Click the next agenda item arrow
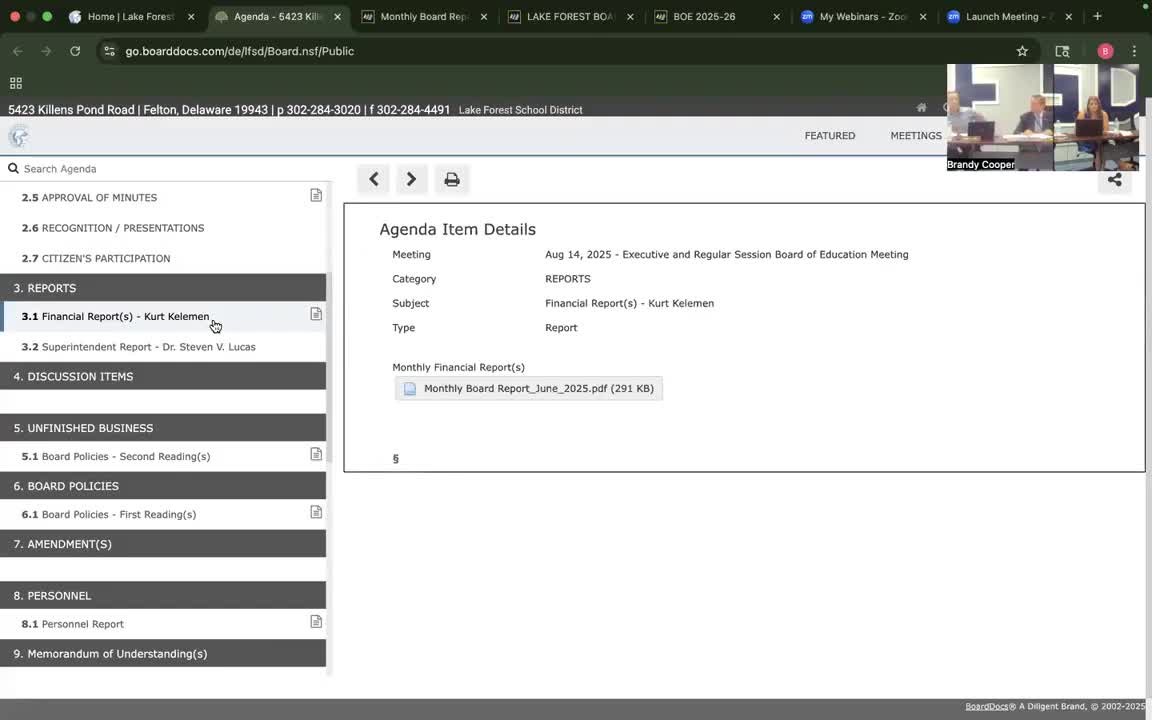Screen dimensions: 1152x720 [x=411, y=179]
